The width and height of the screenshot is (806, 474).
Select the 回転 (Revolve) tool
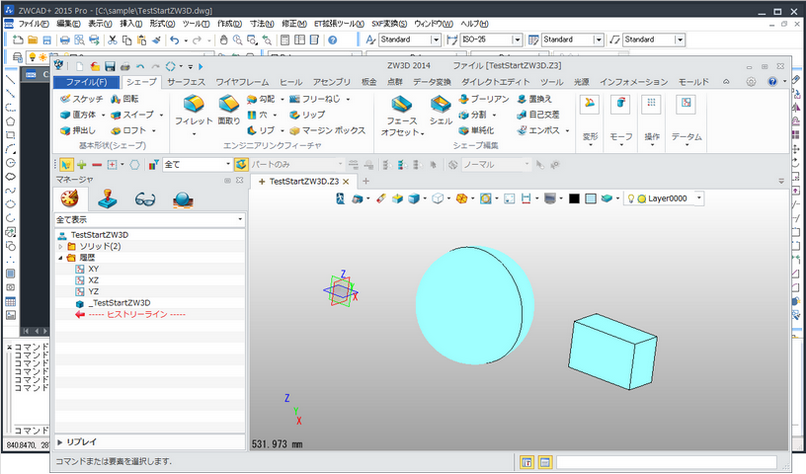click(125, 99)
